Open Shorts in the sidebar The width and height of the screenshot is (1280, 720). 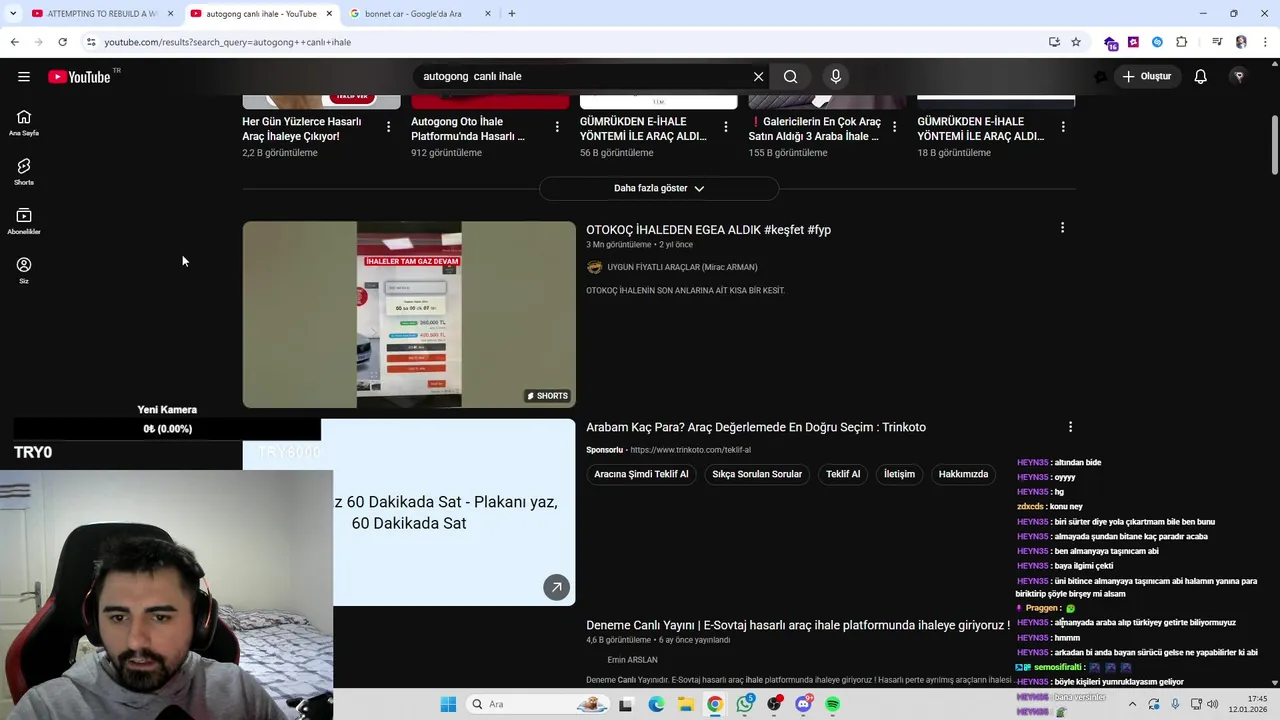click(x=24, y=172)
